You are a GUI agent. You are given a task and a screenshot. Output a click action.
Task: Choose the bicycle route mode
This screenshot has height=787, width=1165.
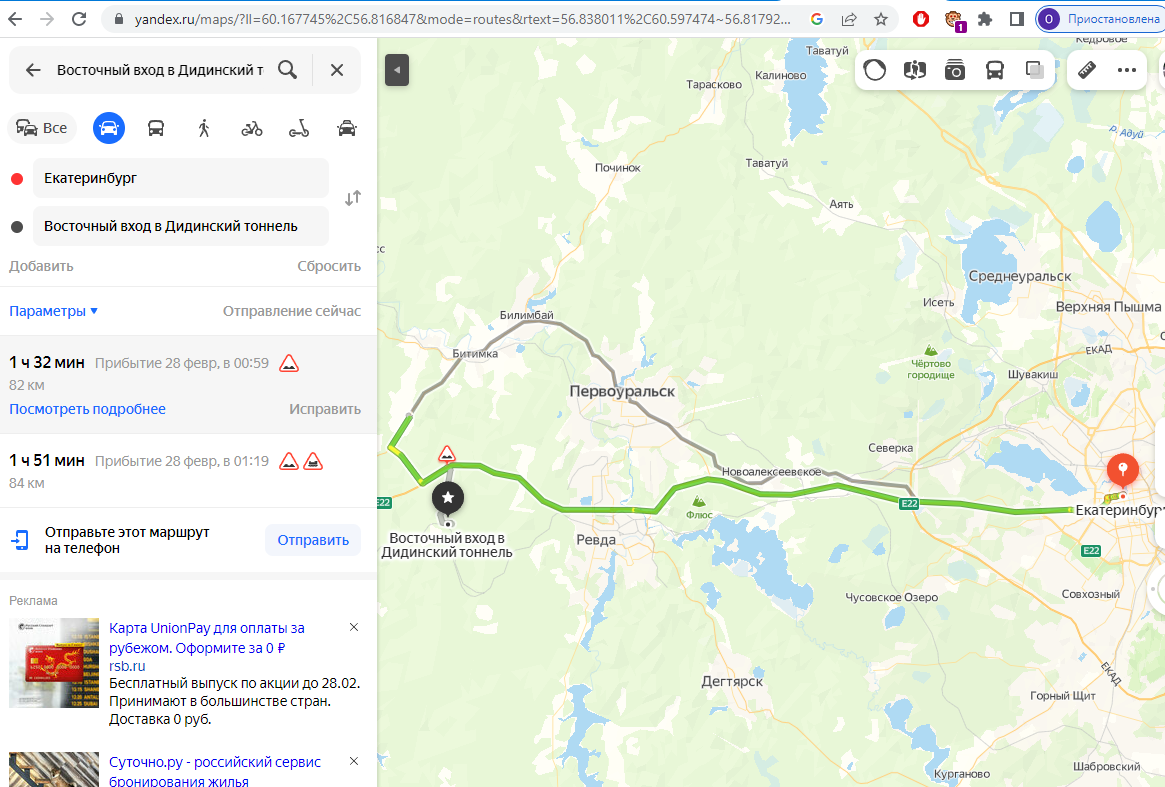[x=252, y=128]
